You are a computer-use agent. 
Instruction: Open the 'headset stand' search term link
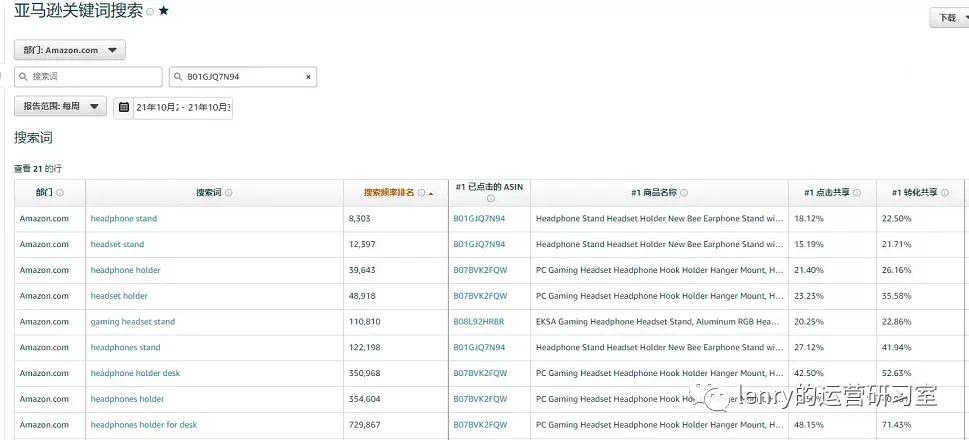[x=117, y=245]
